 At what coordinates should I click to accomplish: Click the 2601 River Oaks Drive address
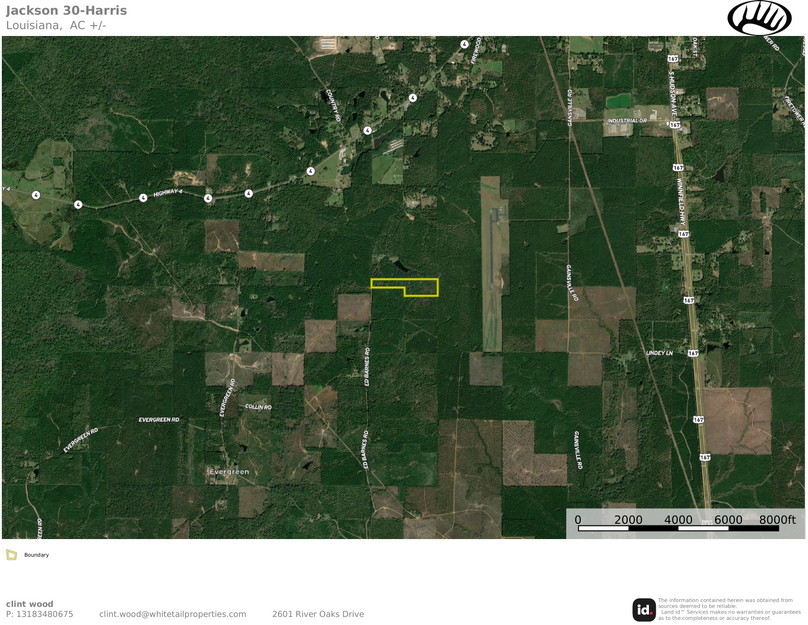click(317, 614)
